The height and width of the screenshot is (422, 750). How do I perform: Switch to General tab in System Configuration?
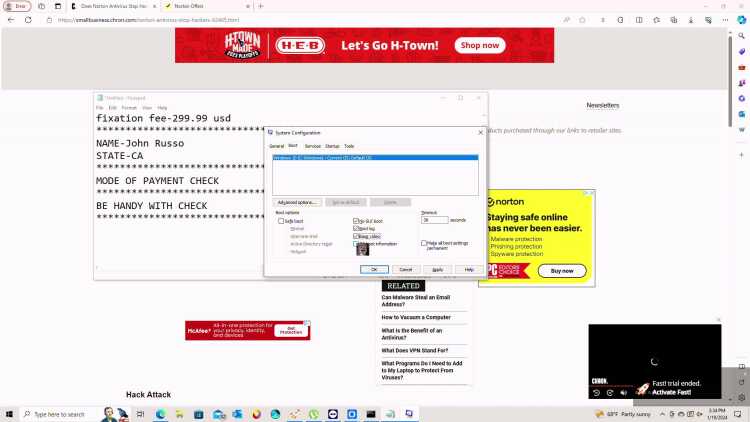point(276,146)
